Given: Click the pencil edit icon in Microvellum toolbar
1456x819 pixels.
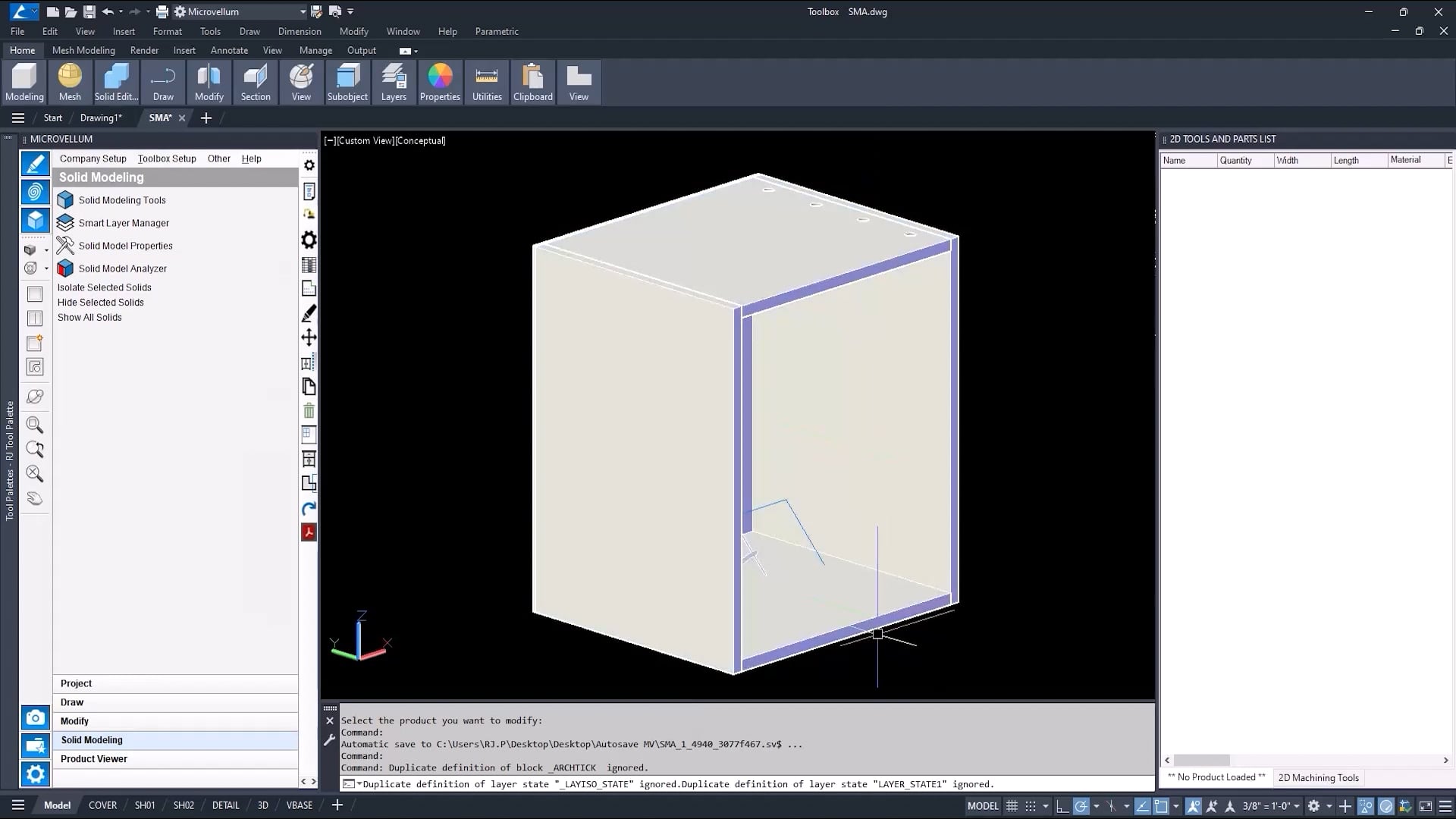Looking at the screenshot, I should tap(309, 313).
